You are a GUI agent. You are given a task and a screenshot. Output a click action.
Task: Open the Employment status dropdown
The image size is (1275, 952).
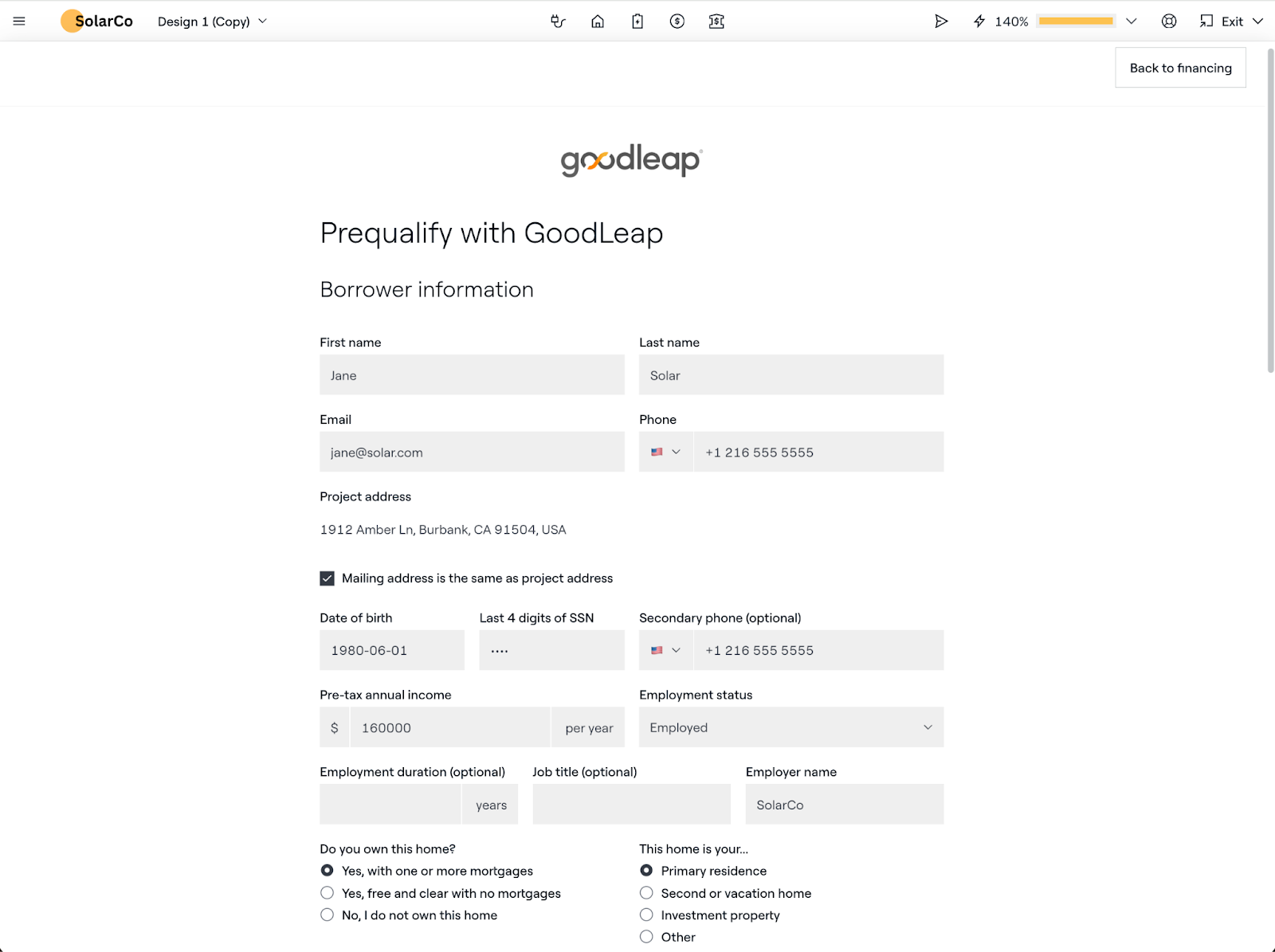pos(790,727)
